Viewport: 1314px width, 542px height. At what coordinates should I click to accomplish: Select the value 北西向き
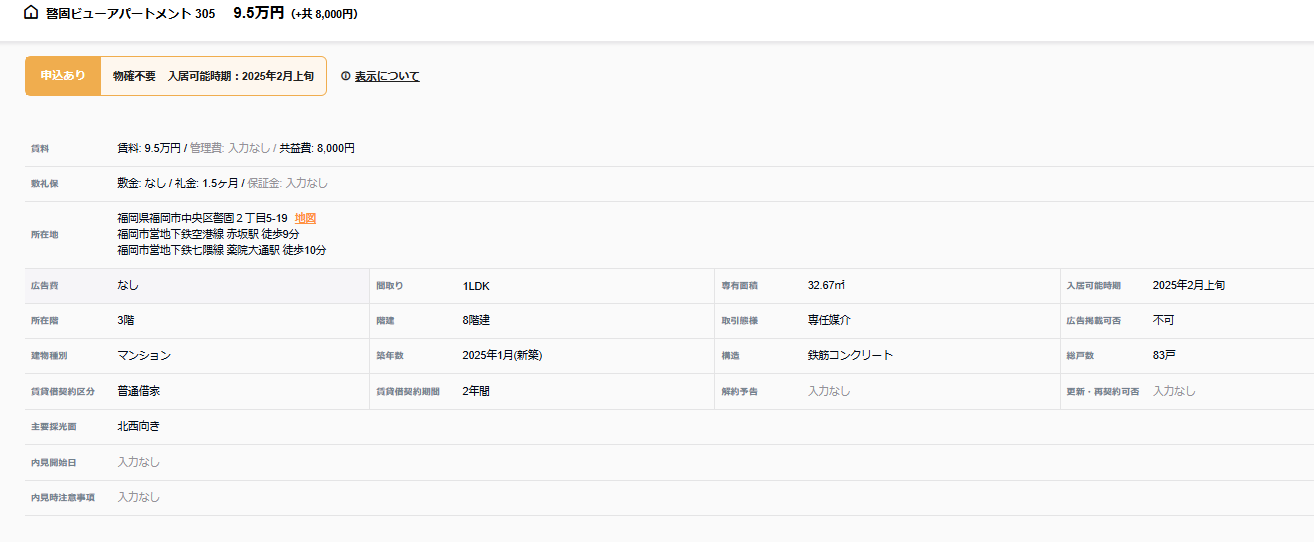point(138,426)
